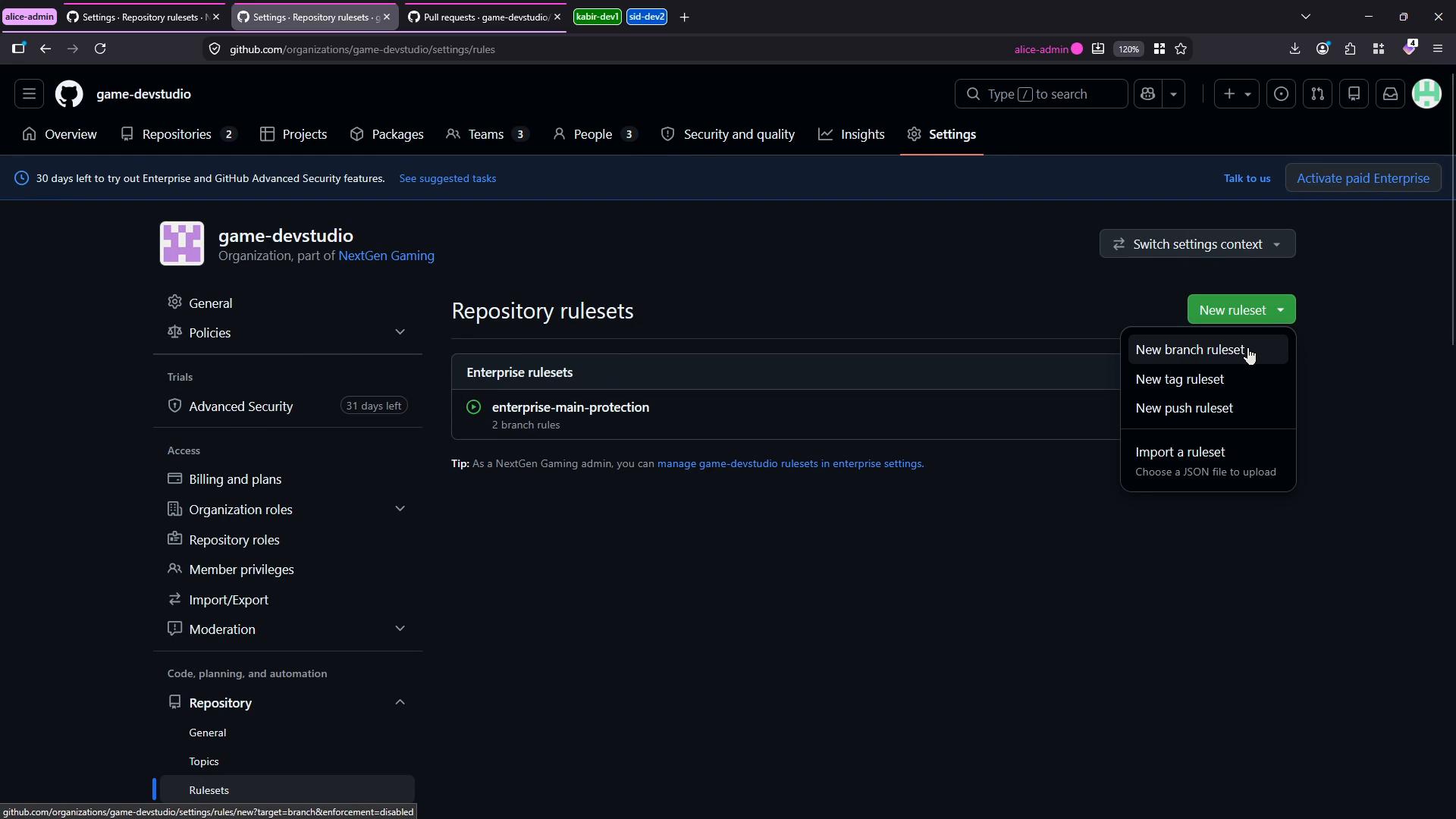Click the NextGen Gaming enterprise link

point(386,256)
